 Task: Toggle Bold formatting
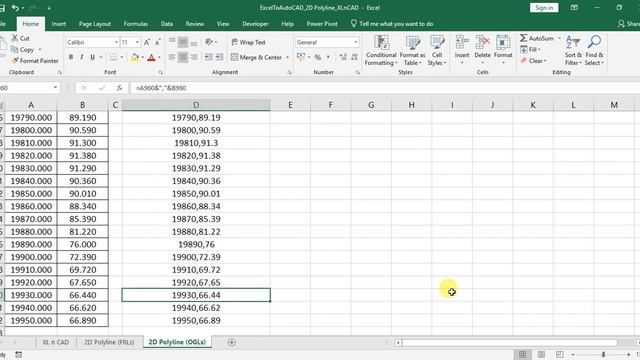coord(71,57)
